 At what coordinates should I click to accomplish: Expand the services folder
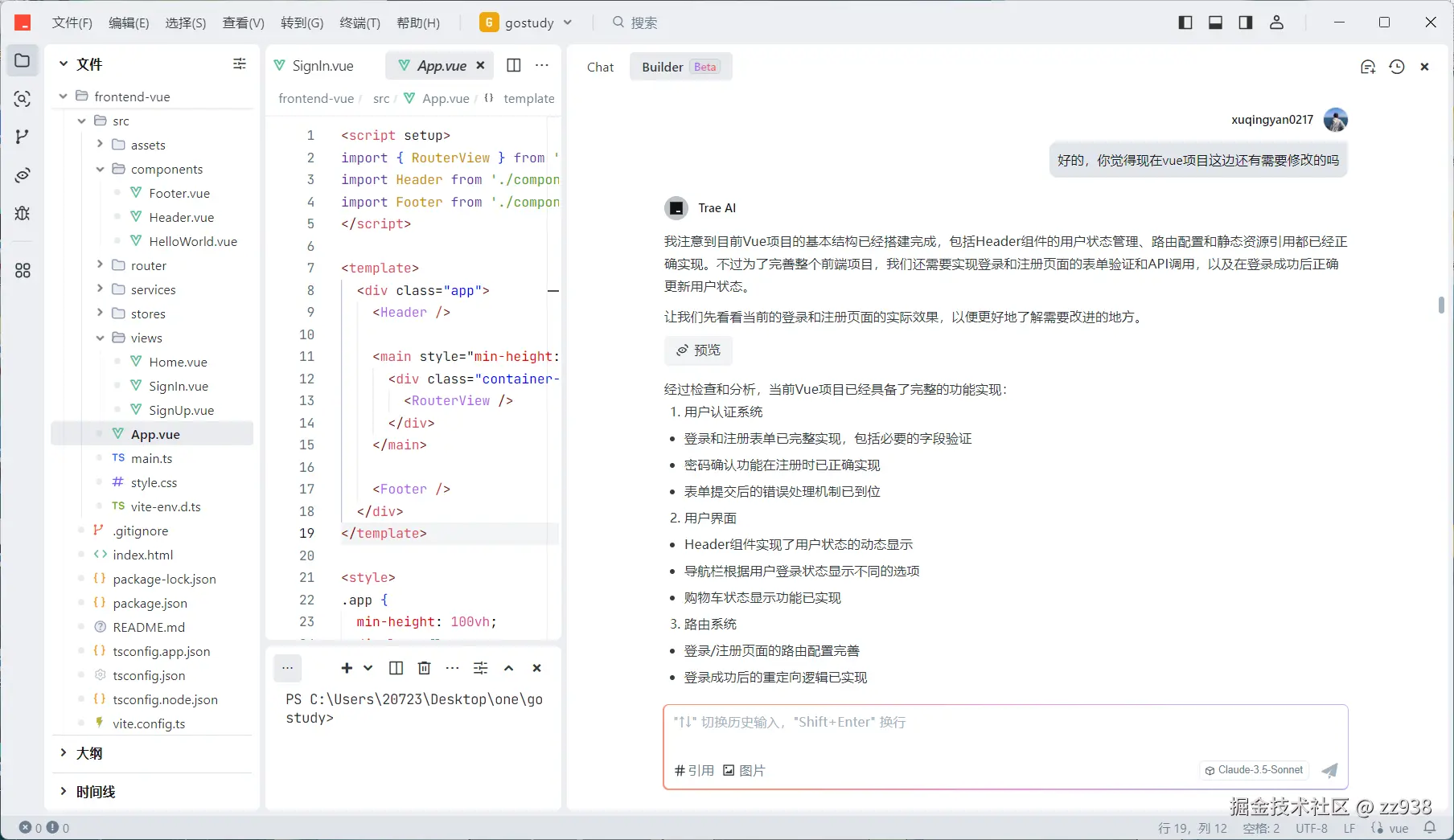pos(101,289)
